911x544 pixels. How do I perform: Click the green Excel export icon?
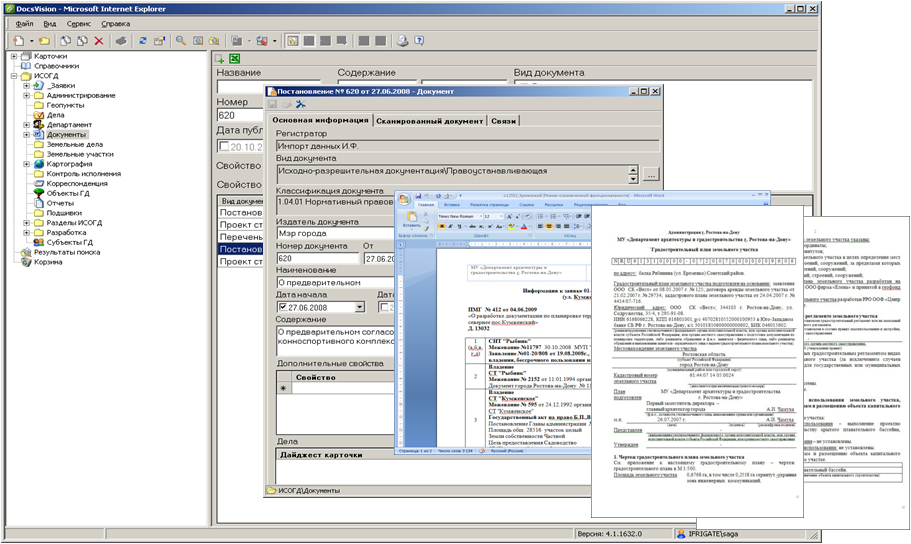coord(234,59)
